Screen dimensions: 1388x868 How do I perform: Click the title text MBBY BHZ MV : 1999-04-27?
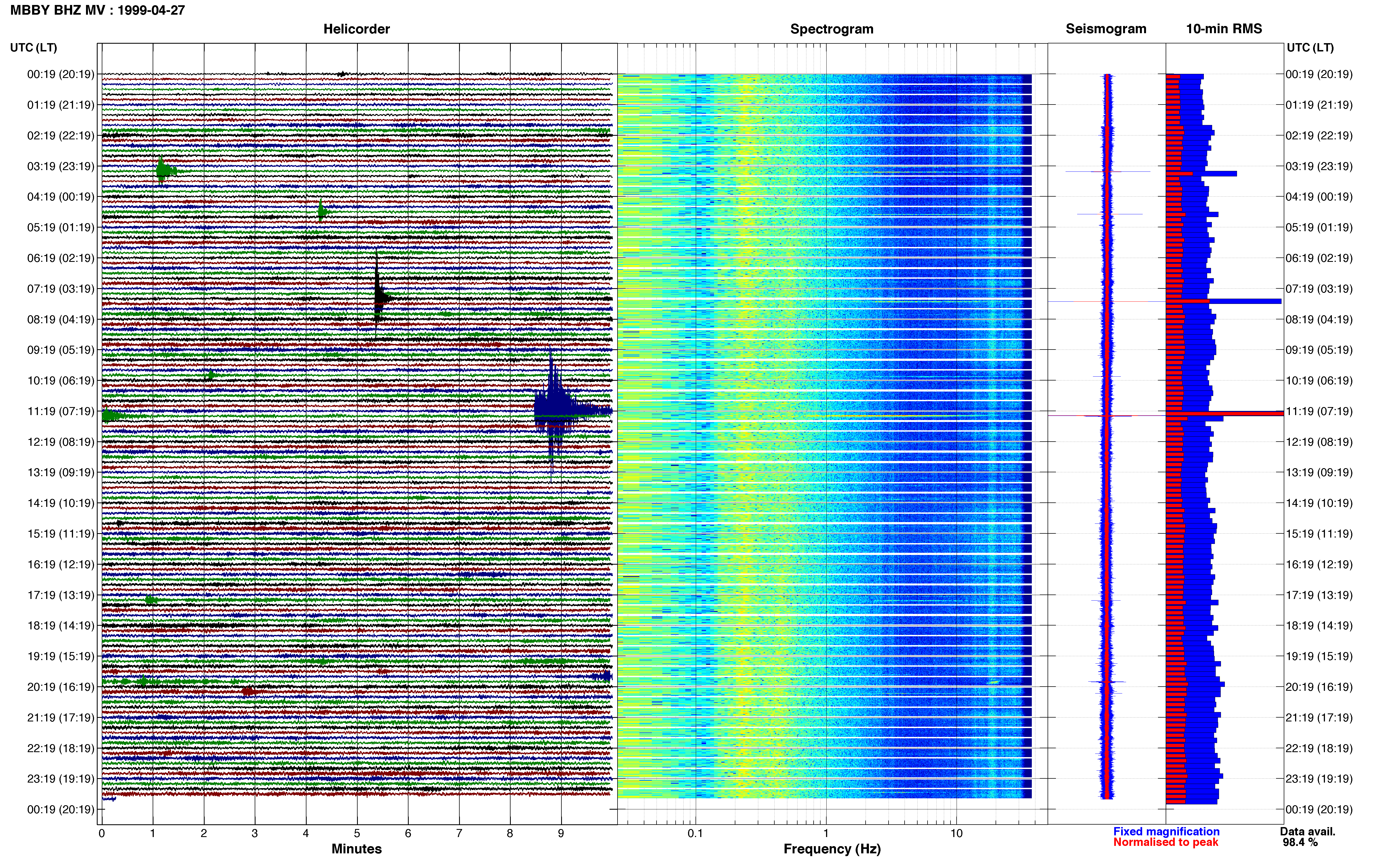(98, 10)
